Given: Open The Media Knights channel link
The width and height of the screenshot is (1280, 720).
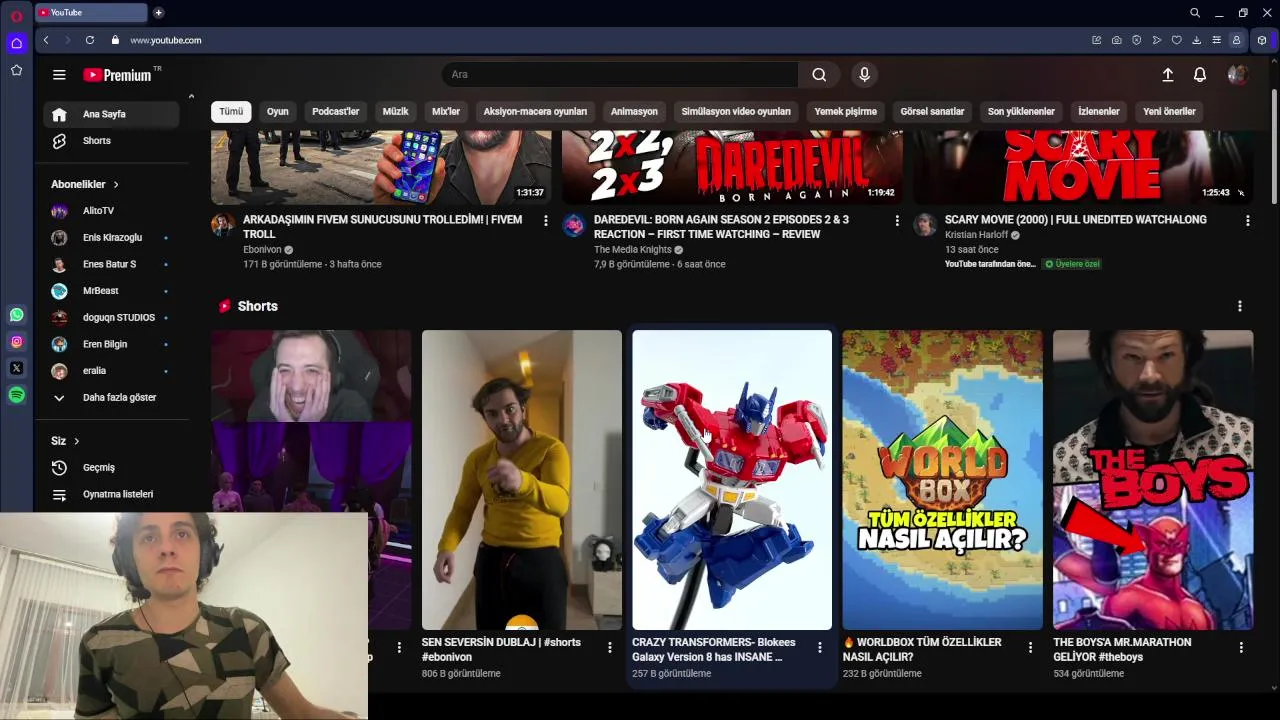Looking at the screenshot, I should (632, 250).
